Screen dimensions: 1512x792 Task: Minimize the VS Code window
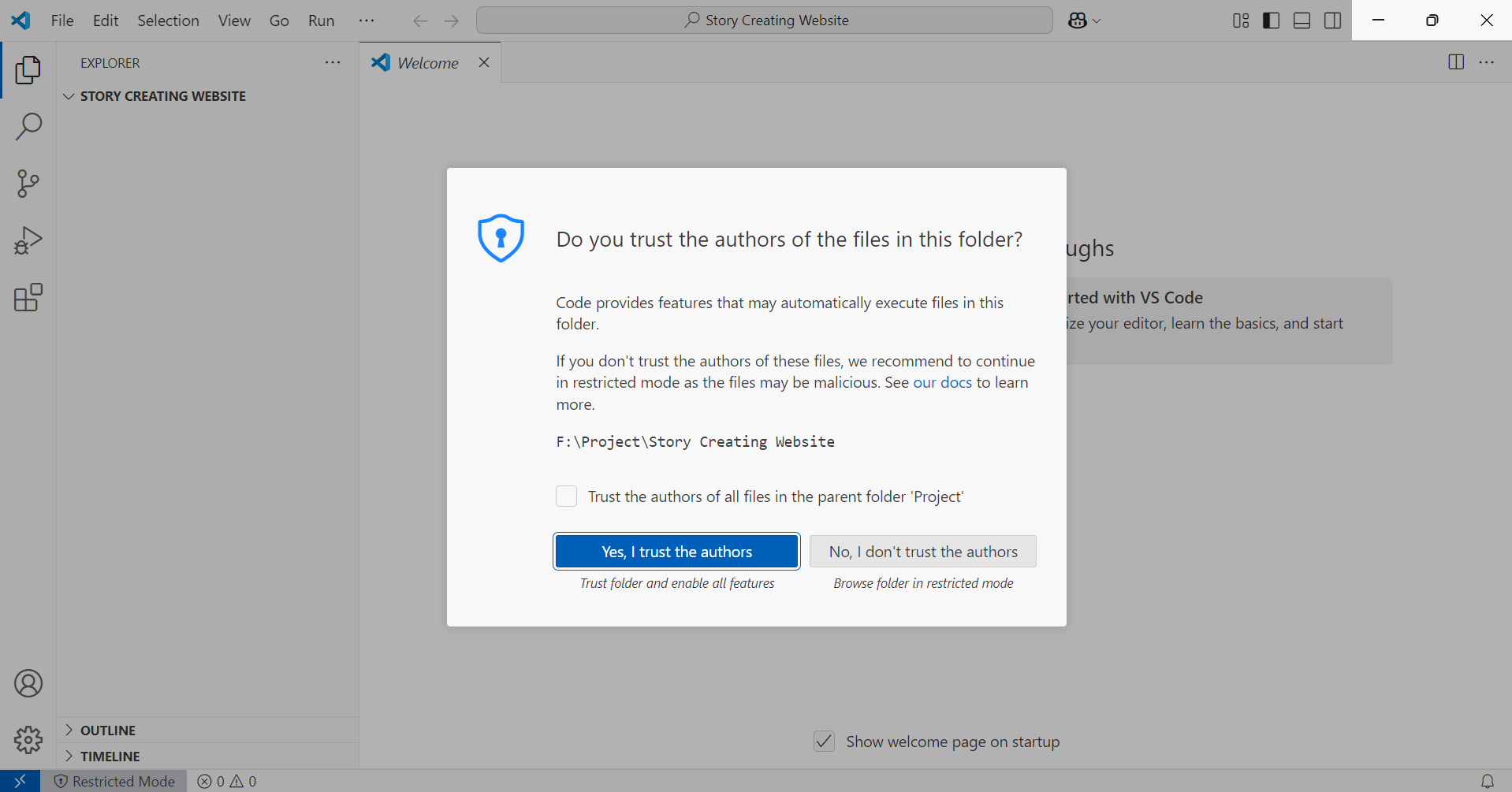[1379, 20]
